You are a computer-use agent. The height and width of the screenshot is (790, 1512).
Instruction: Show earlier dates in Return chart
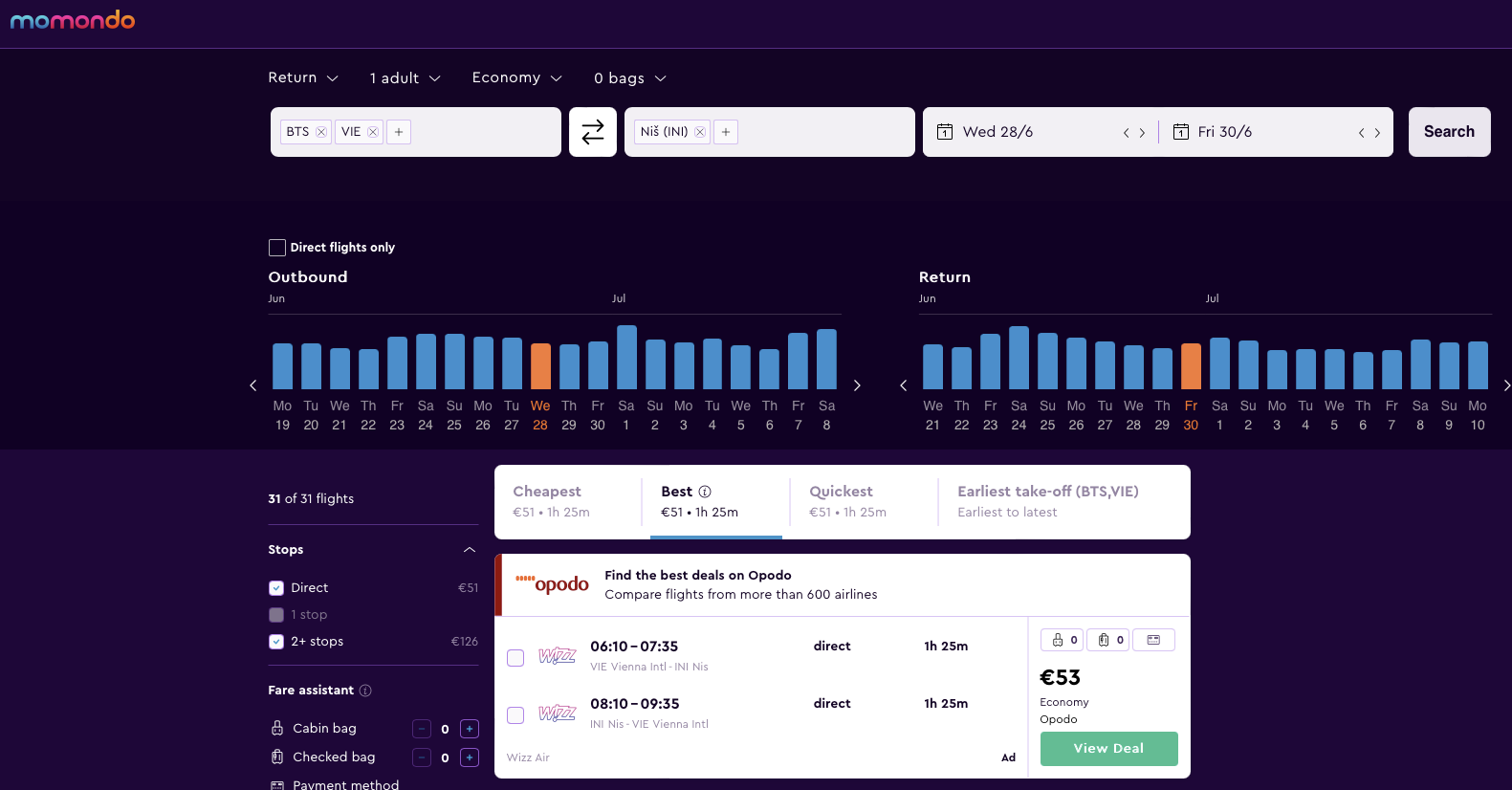[904, 385]
